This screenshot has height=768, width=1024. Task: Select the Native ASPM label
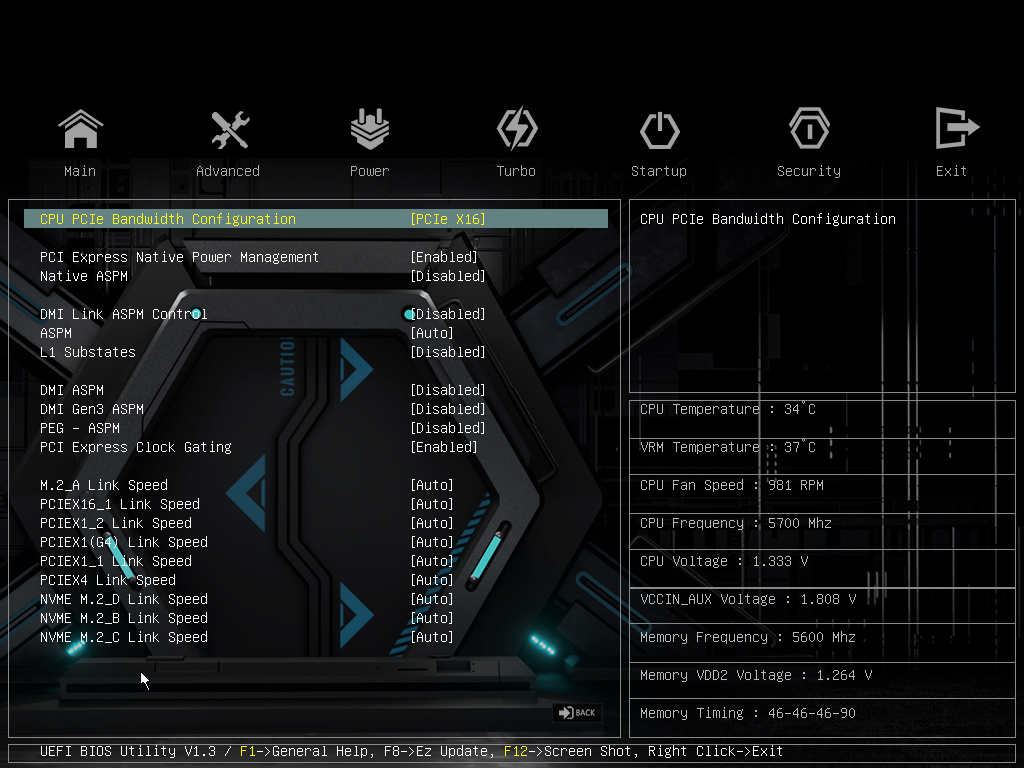click(x=84, y=276)
